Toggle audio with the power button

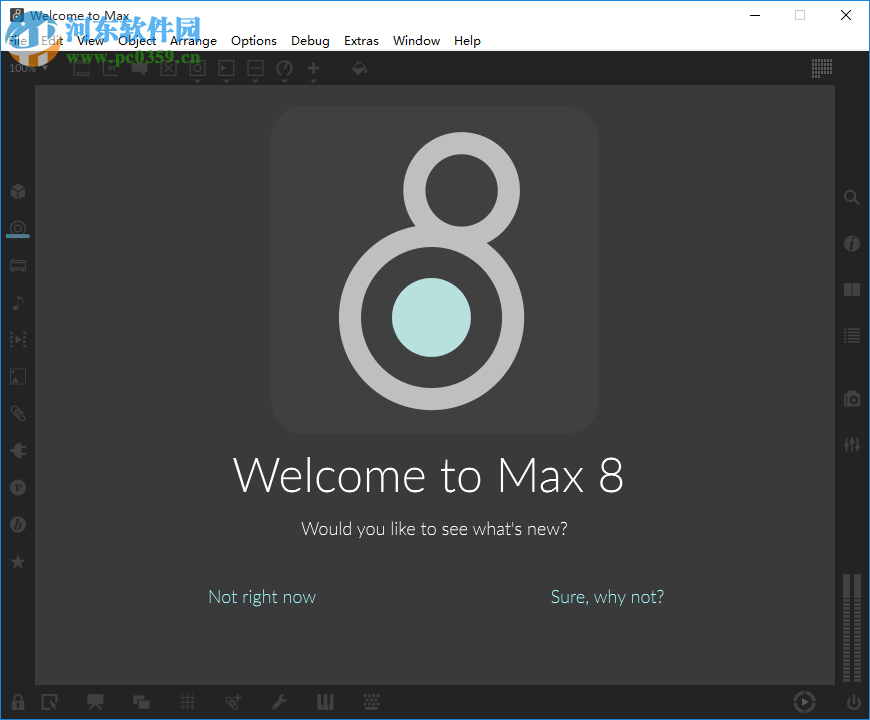pyautogui.click(x=852, y=701)
